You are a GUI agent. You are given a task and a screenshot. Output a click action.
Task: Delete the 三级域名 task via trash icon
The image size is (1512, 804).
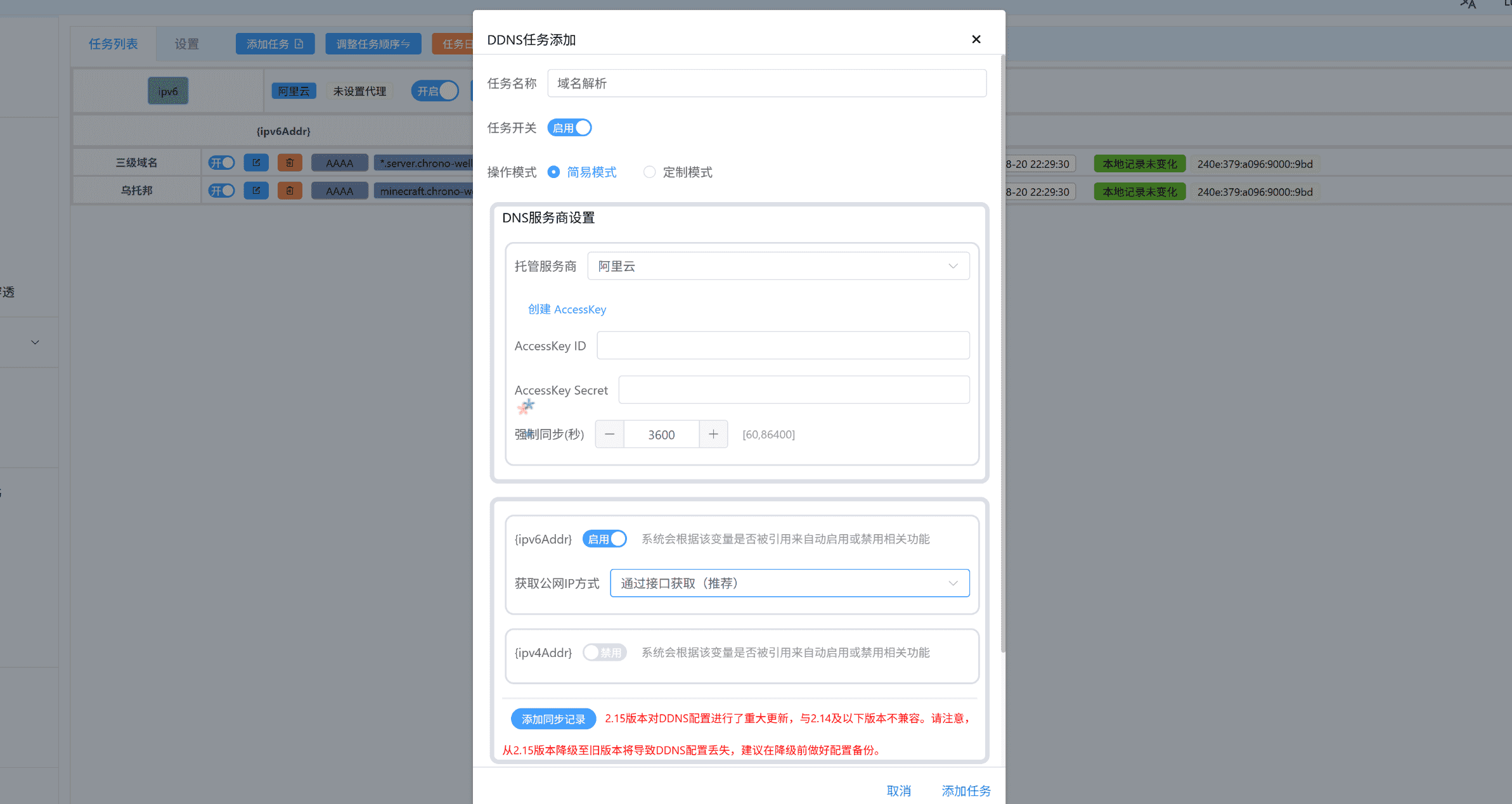(x=290, y=163)
